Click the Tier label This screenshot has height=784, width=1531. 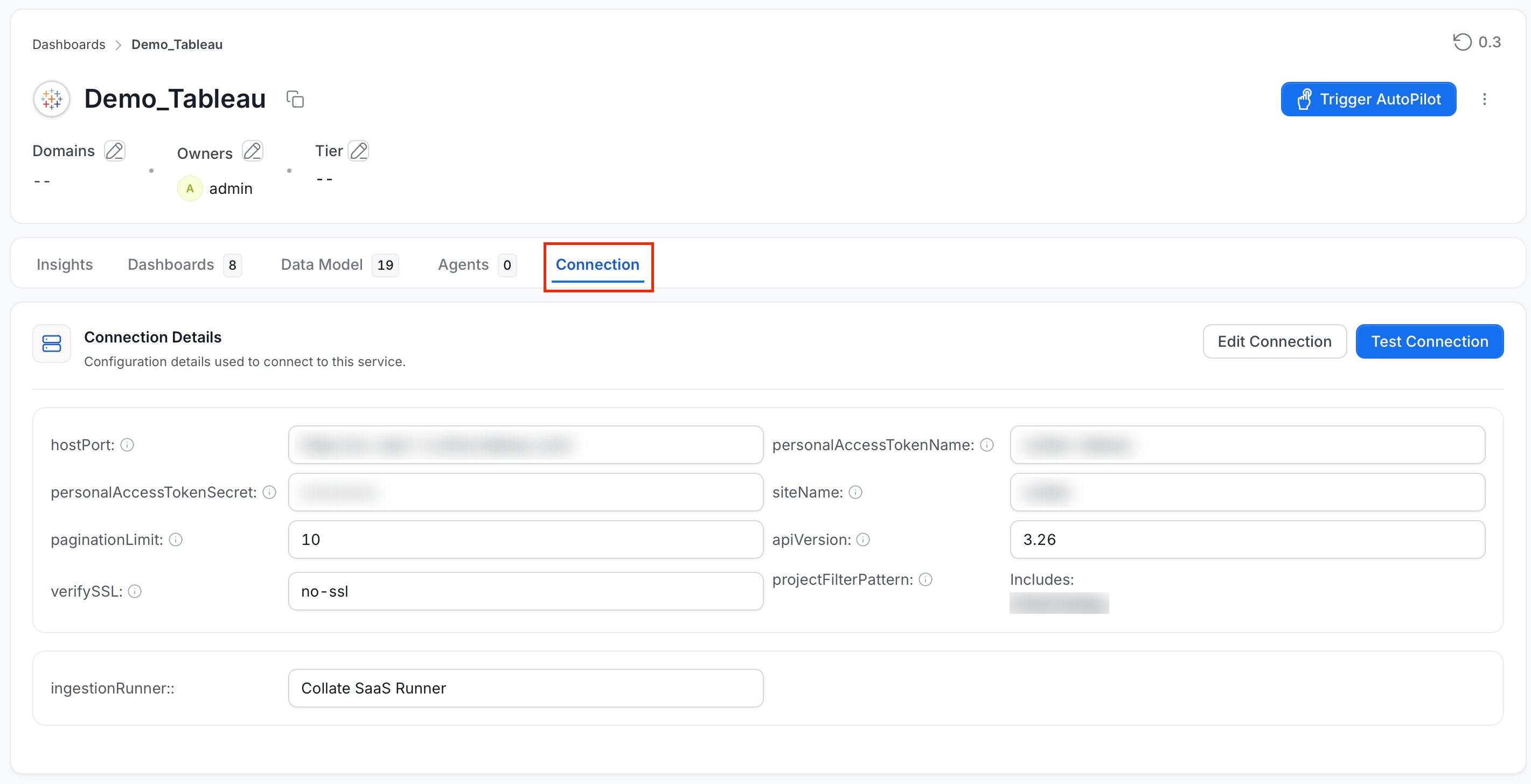329,151
